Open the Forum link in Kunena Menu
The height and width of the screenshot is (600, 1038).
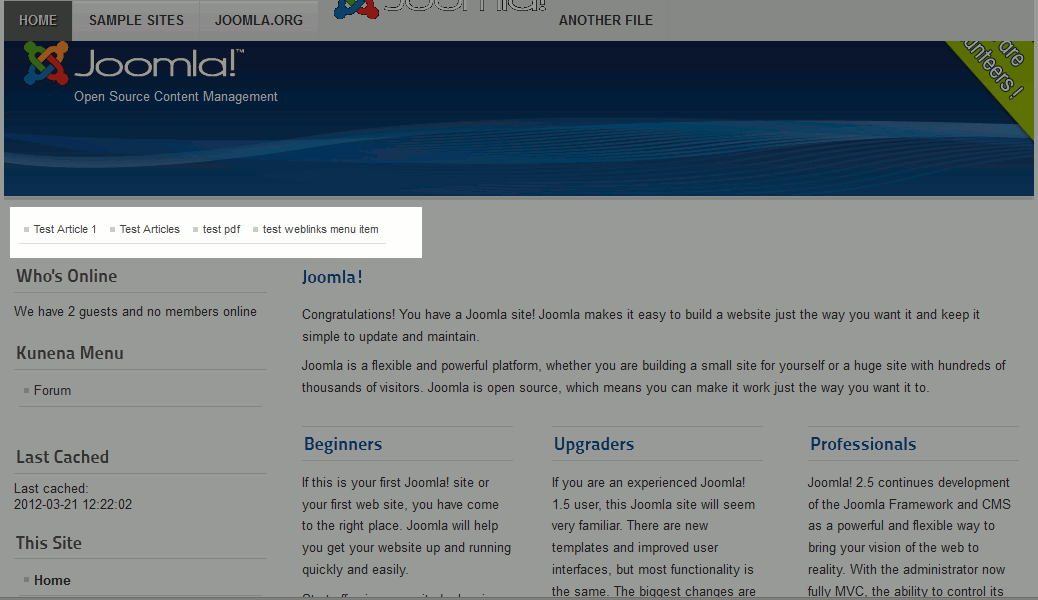pyautogui.click(x=52, y=391)
